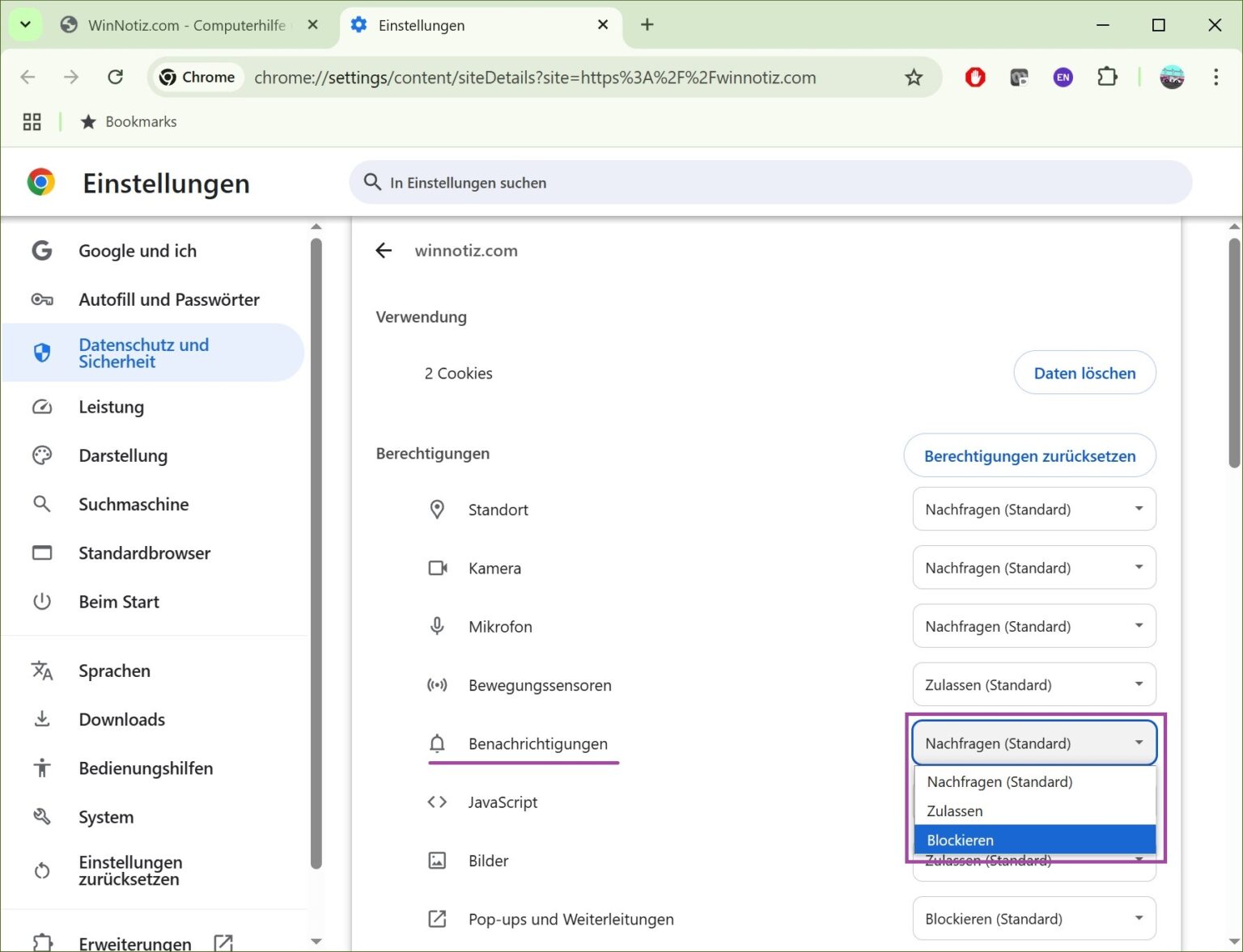Viewport: 1243px width, 952px height.
Task: Click the Daten löschen button
Action: pyautogui.click(x=1084, y=373)
